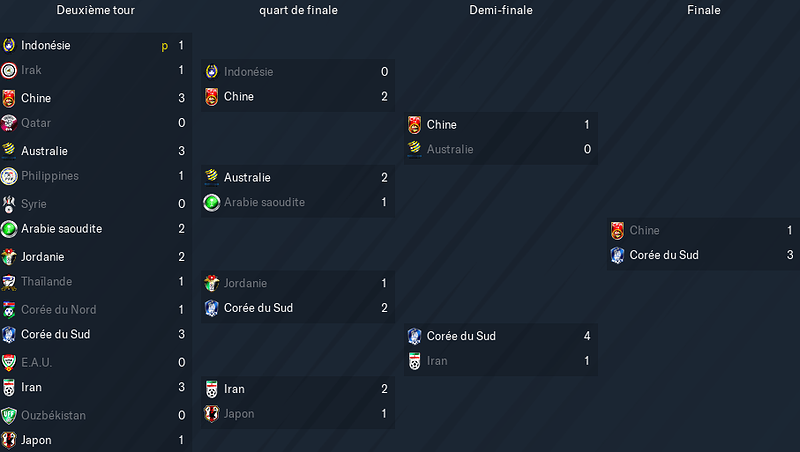Click the E.A.U. team crest

[x=9, y=363]
